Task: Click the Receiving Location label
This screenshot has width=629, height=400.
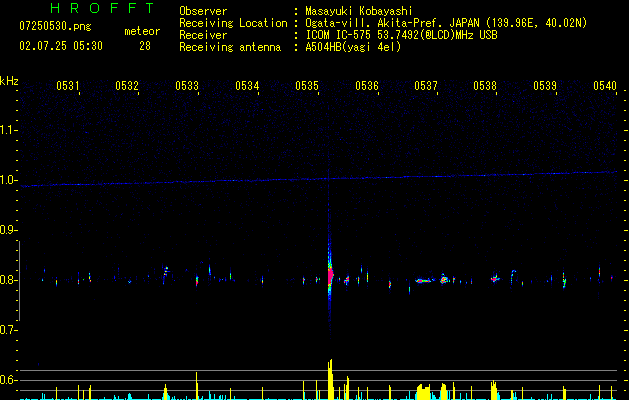Action: (x=233, y=23)
